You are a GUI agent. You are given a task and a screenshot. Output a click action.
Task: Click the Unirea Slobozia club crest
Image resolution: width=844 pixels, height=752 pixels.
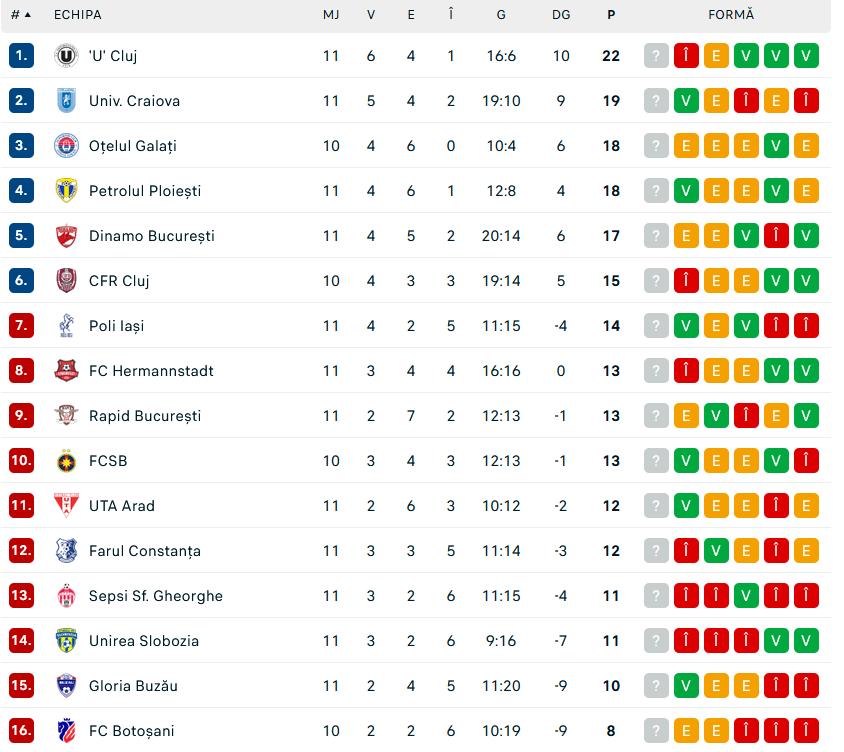[66, 641]
